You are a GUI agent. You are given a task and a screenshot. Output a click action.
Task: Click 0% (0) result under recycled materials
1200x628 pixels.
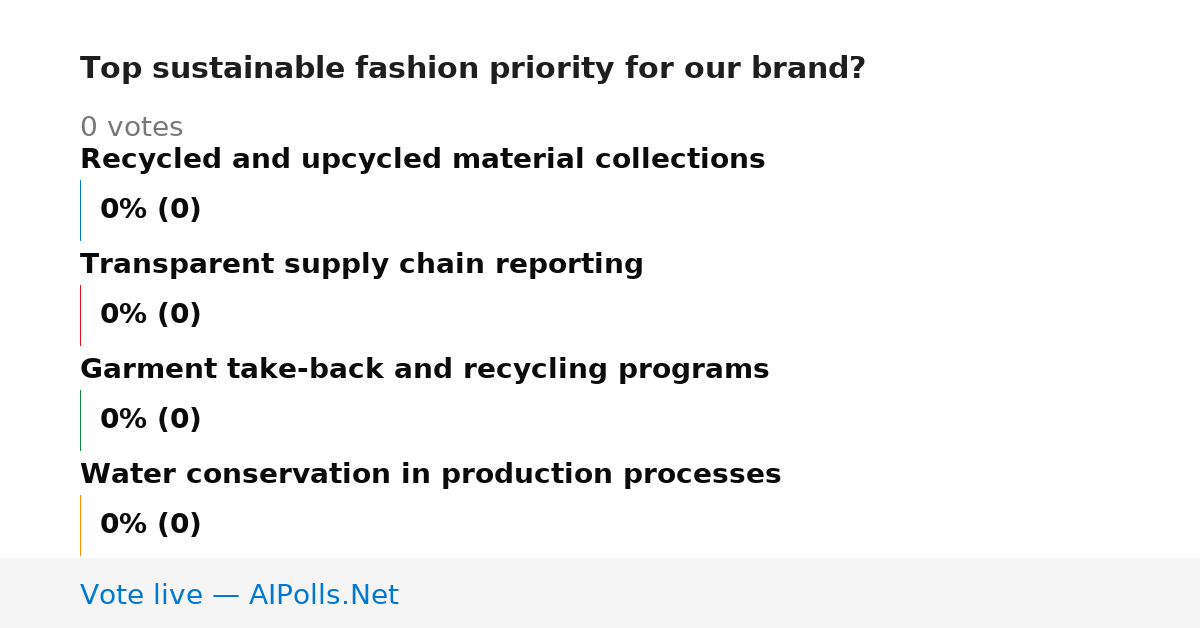pyautogui.click(x=150, y=210)
